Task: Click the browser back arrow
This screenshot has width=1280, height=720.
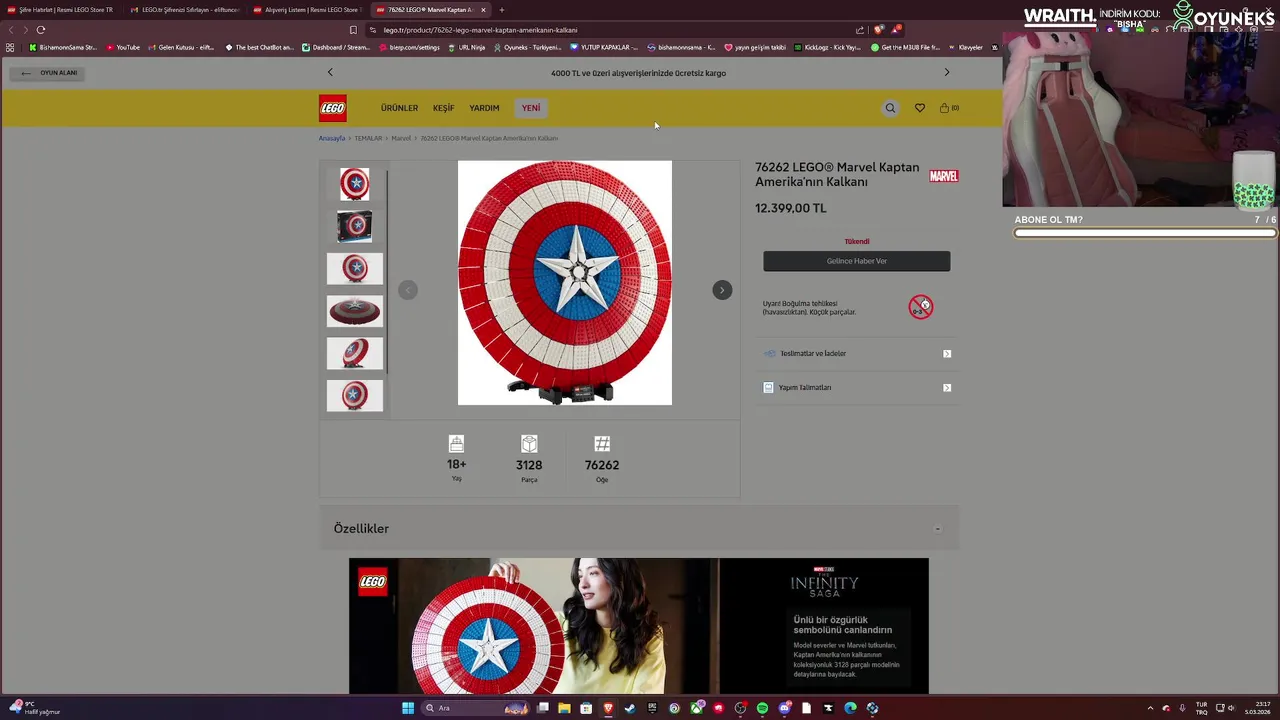Action: (11, 30)
